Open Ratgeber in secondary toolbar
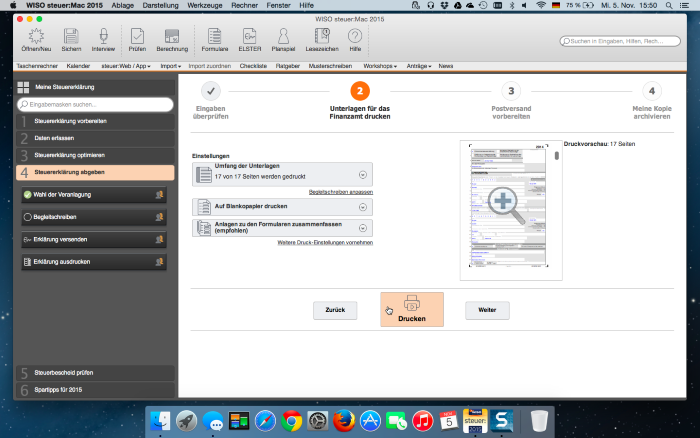The image size is (700, 438). [x=288, y=66]
